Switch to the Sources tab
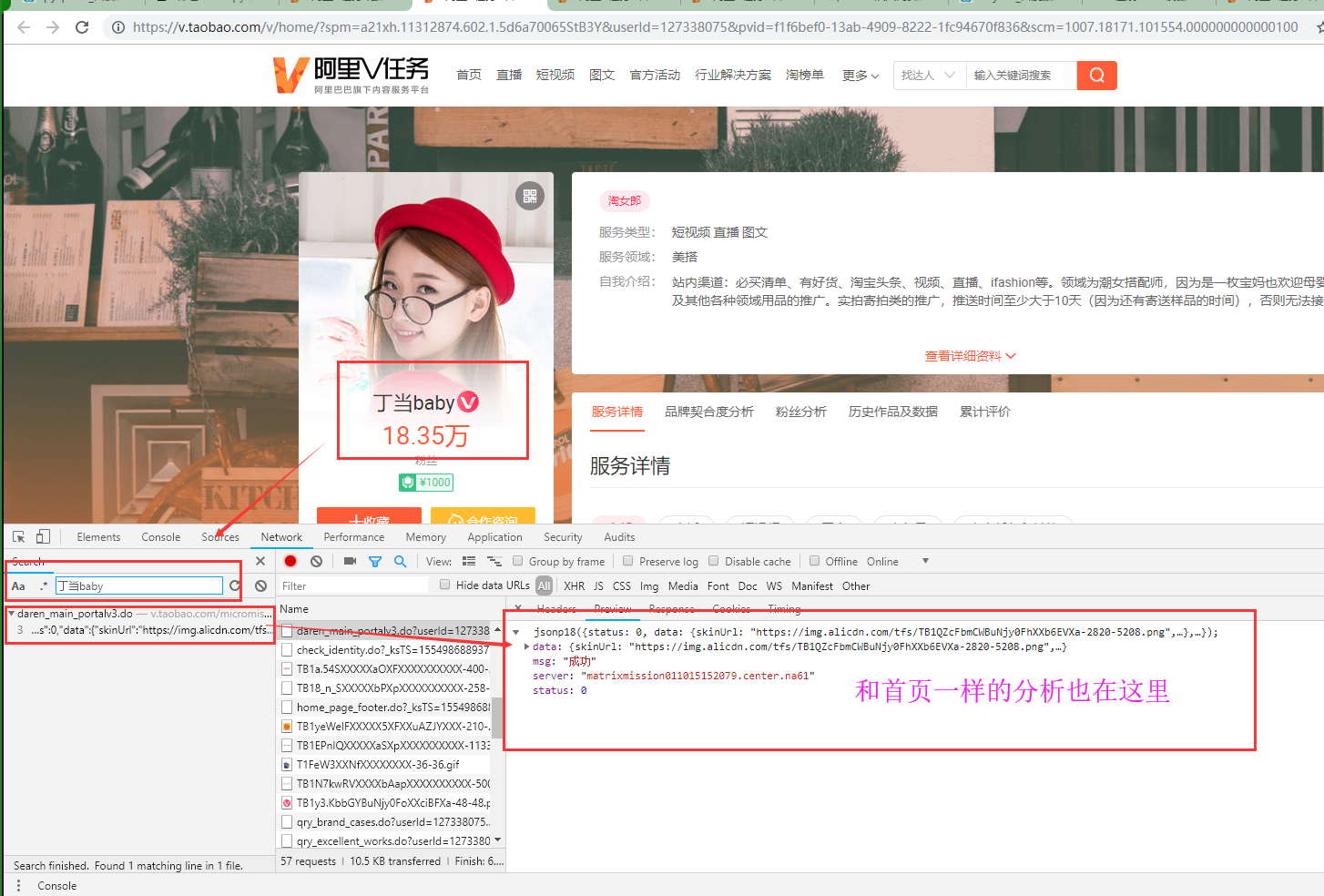This screenshot has width=1324, height=896. pyautogui.click(x=220, y=537)
